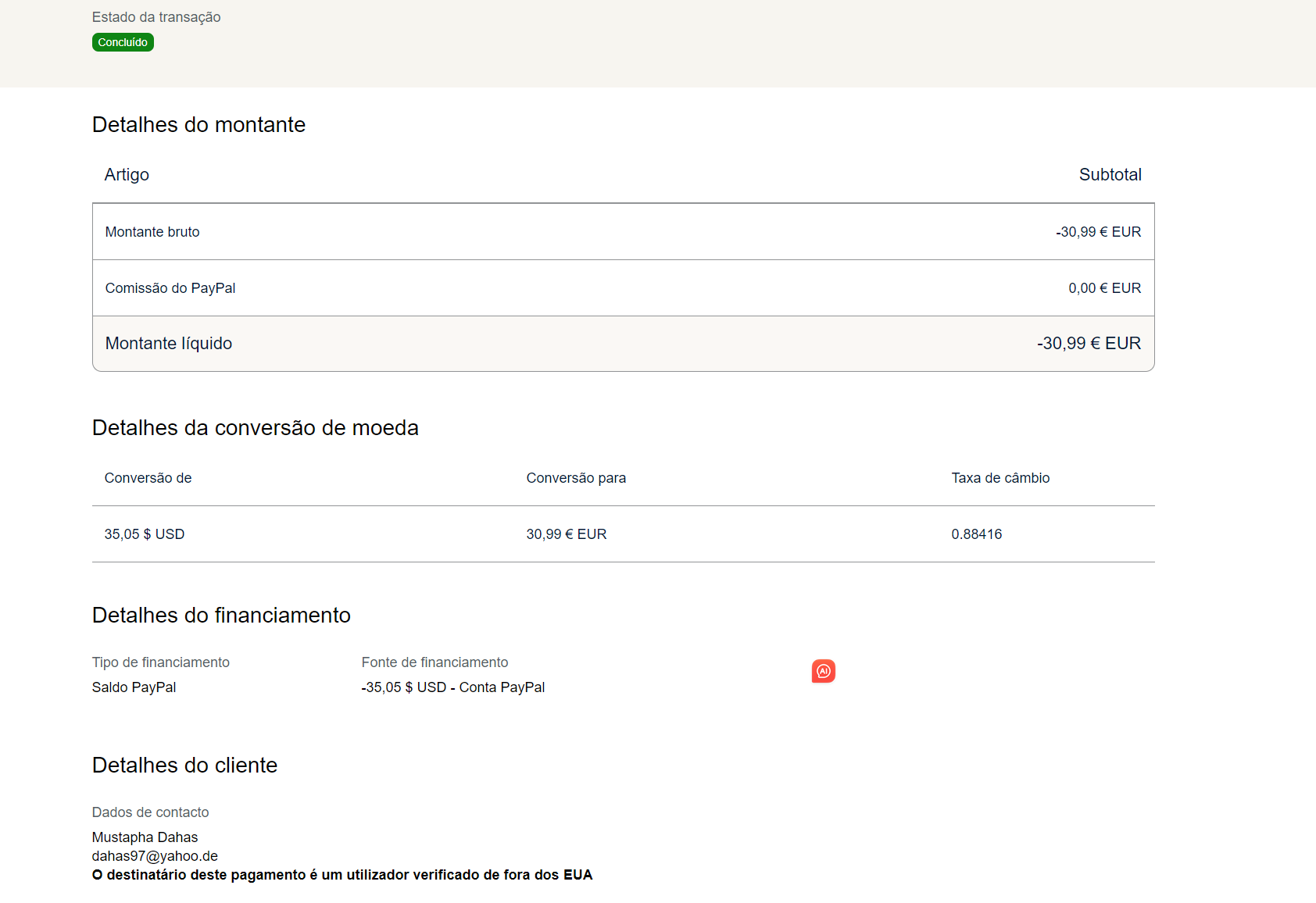This screenshot has height=903, width=1316.
Task: Select the Mustapha Dahas contact name
Action: [x=145, y=837]
